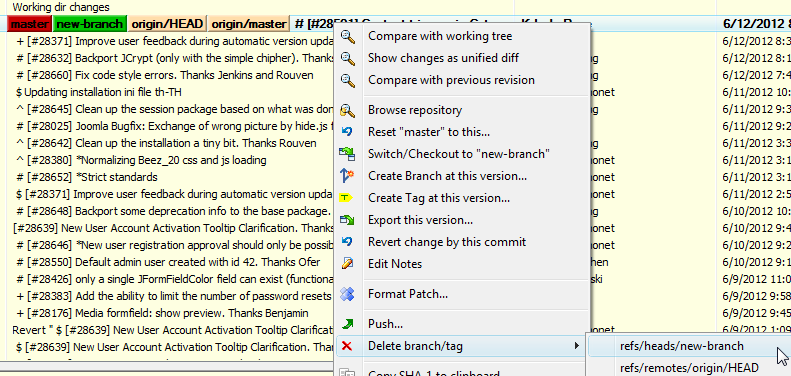
Task: Select the Working dir changes row
Action: click(396, 8)
